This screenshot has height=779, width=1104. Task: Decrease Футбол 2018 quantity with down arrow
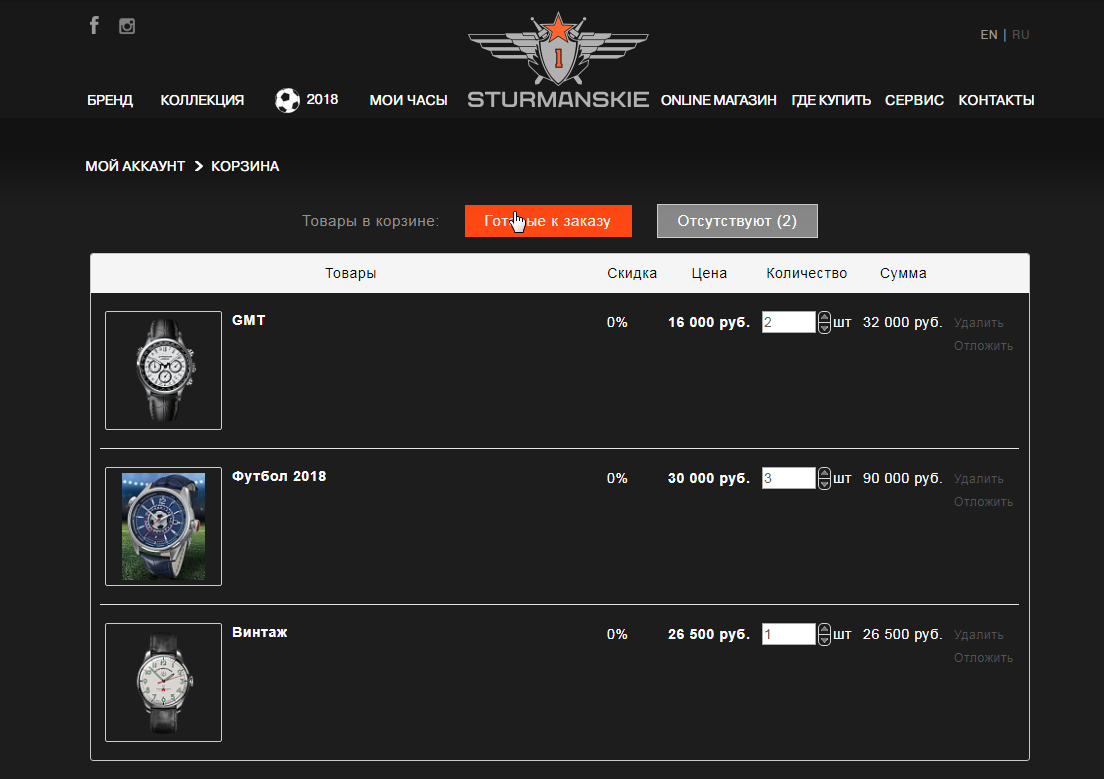pyautogui.click(x=824, y=485)
